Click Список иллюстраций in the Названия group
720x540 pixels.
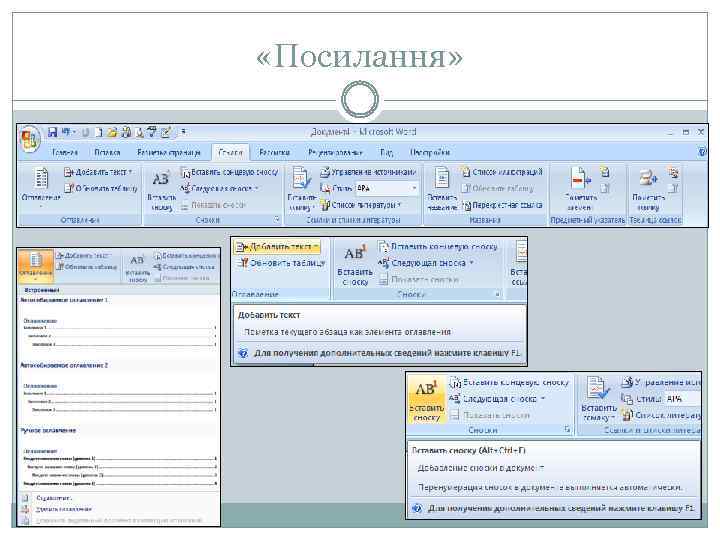(x=502, y=172)
